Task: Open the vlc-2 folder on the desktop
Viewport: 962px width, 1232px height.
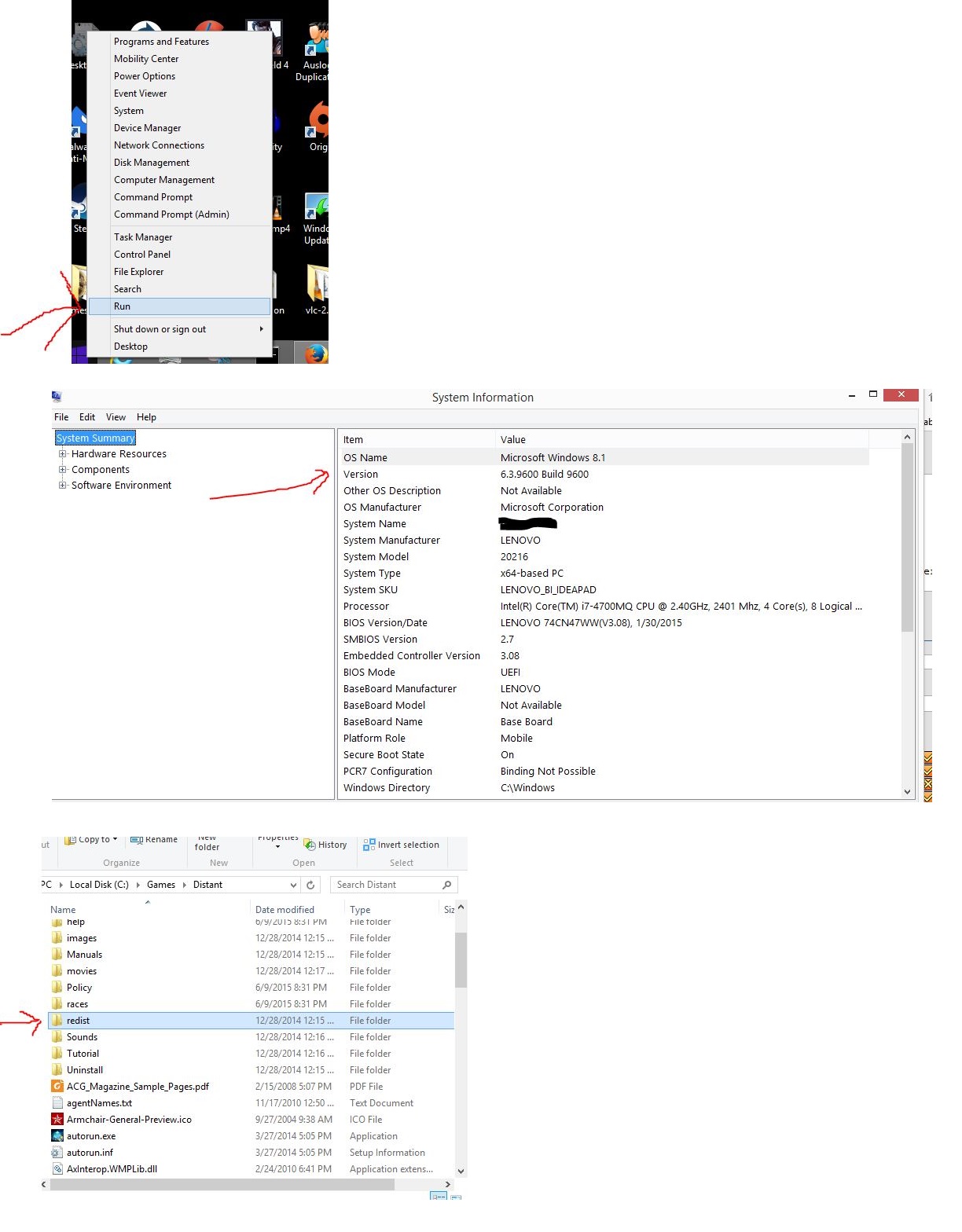Action: tap(317, 290)
